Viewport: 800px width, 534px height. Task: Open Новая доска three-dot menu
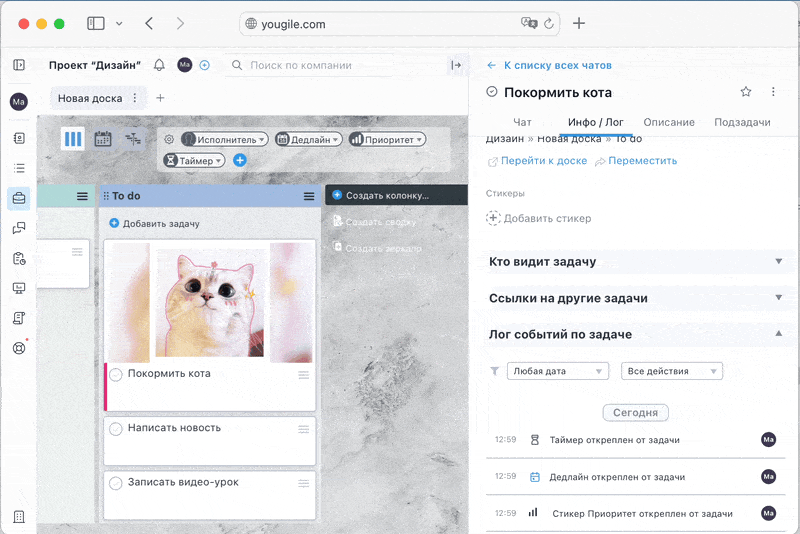coord(135,98)
